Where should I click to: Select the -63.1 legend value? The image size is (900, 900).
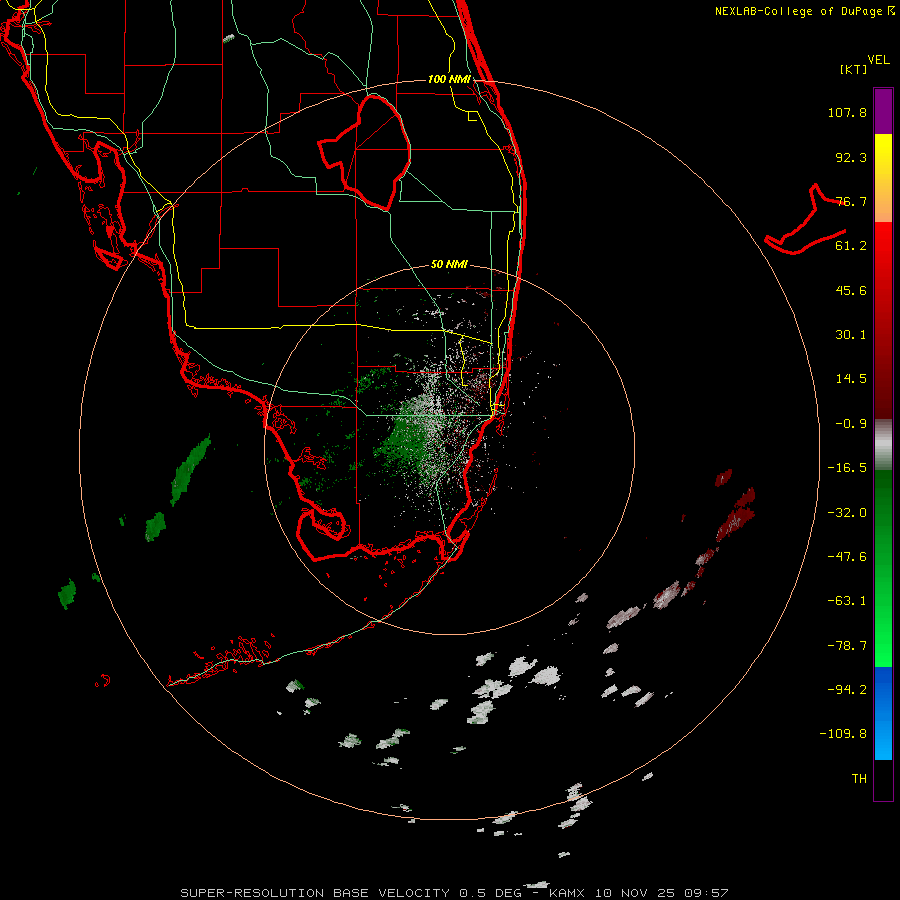click(847, 601)
